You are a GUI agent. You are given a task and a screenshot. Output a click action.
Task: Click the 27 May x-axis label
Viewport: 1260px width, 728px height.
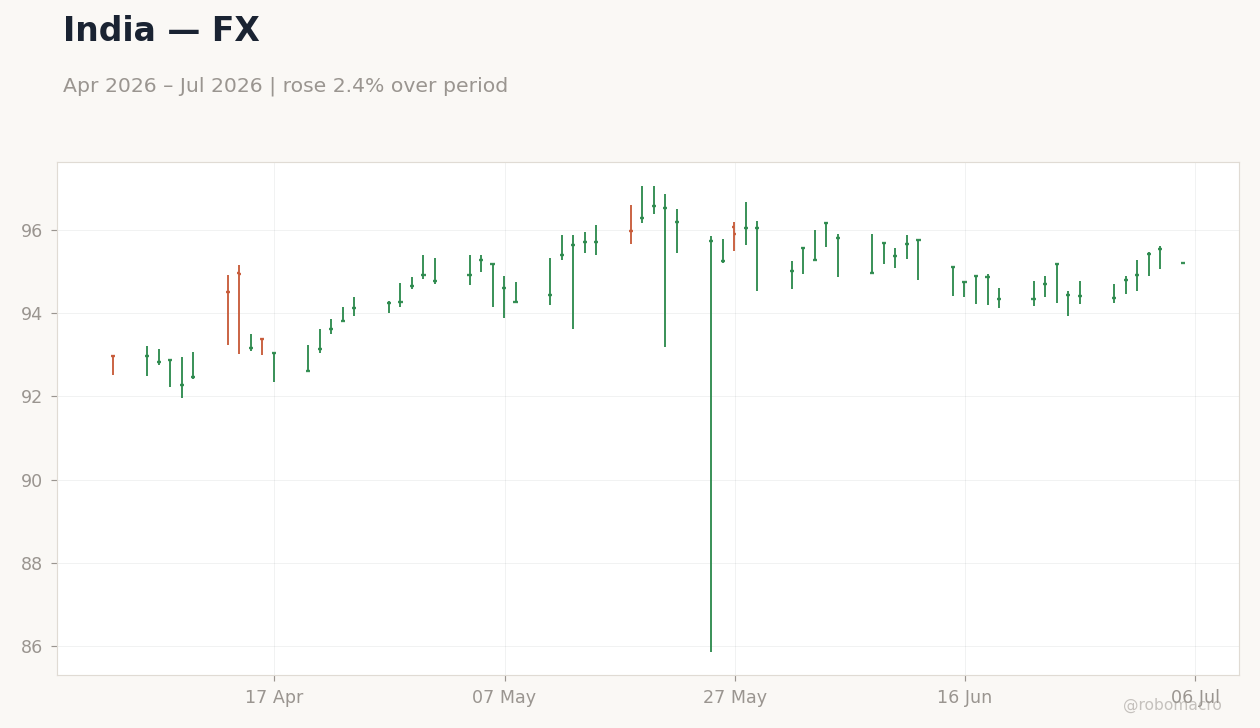735,698
